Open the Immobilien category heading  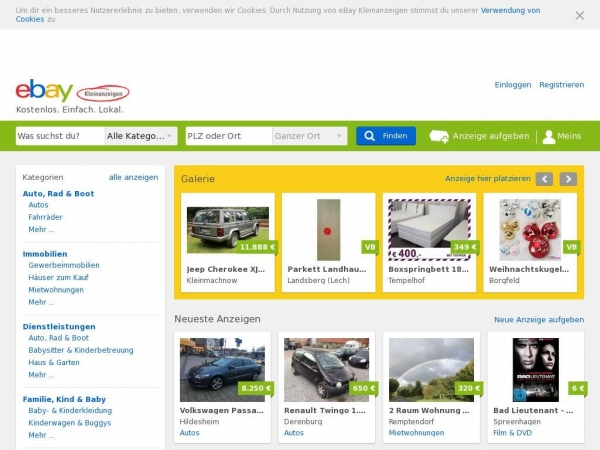[x=45, y=254]
